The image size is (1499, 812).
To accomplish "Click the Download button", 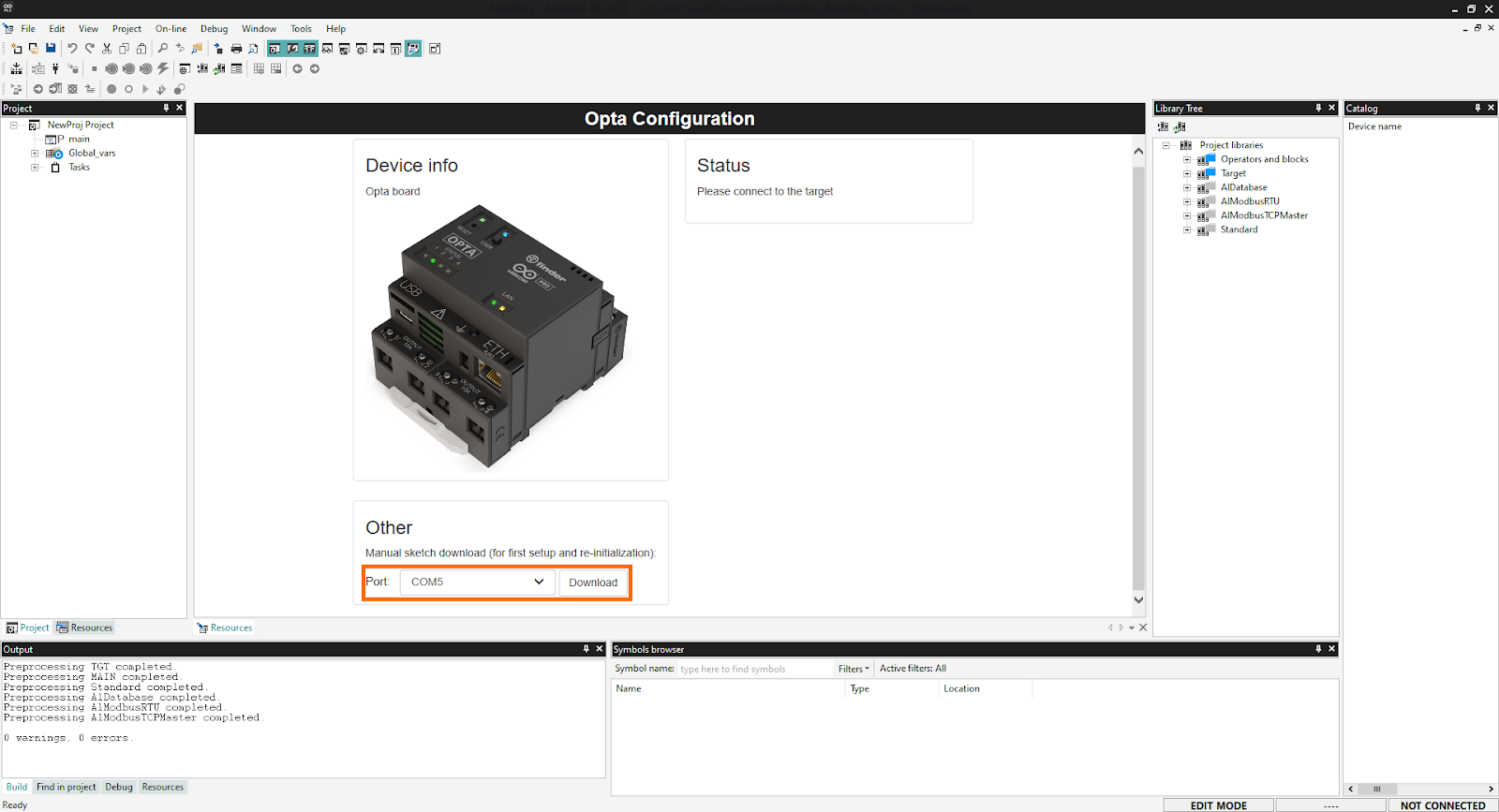I will point(593,582).
